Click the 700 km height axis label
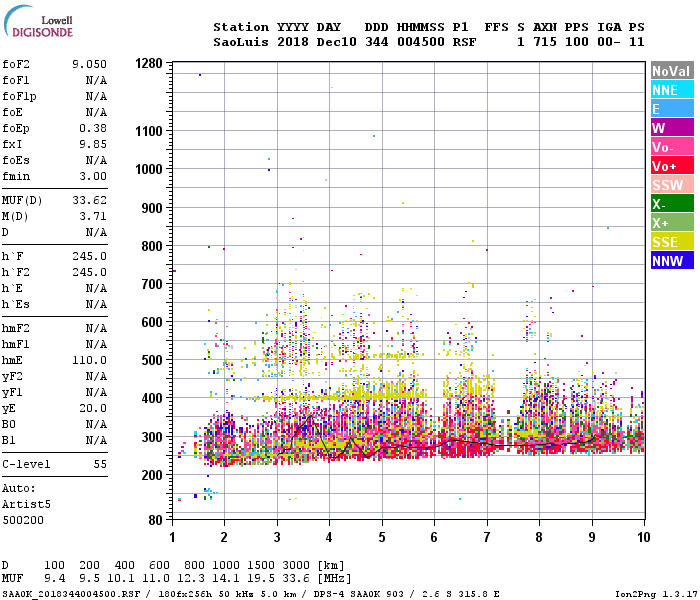Screen dimensions: 700x600 click(x=152, y=284)
